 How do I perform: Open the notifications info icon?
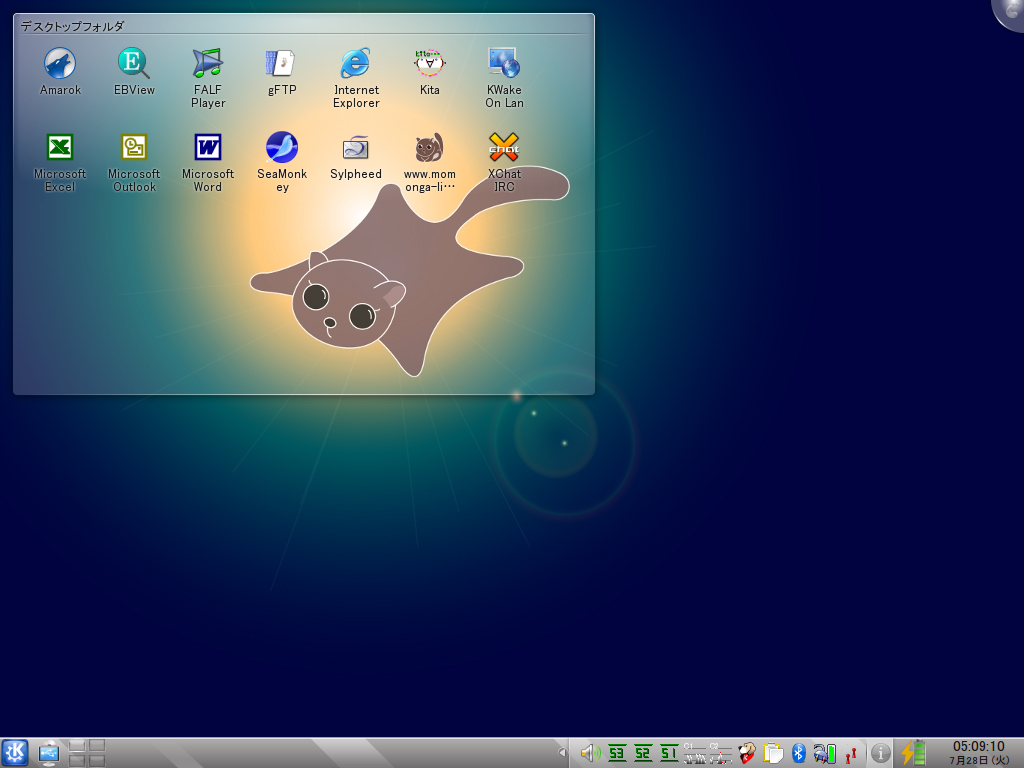[x=880, y=754]
